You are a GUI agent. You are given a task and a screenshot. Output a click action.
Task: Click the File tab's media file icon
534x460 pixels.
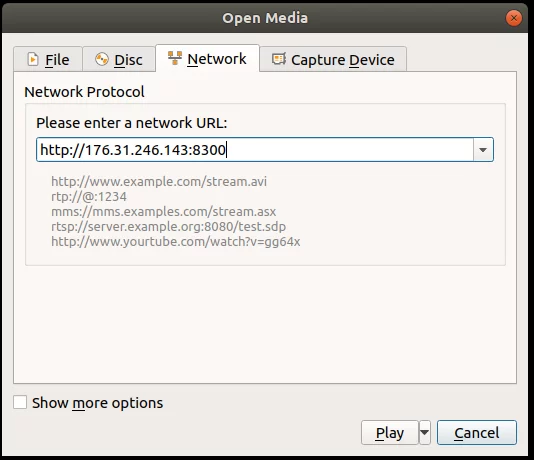(33, 60)
